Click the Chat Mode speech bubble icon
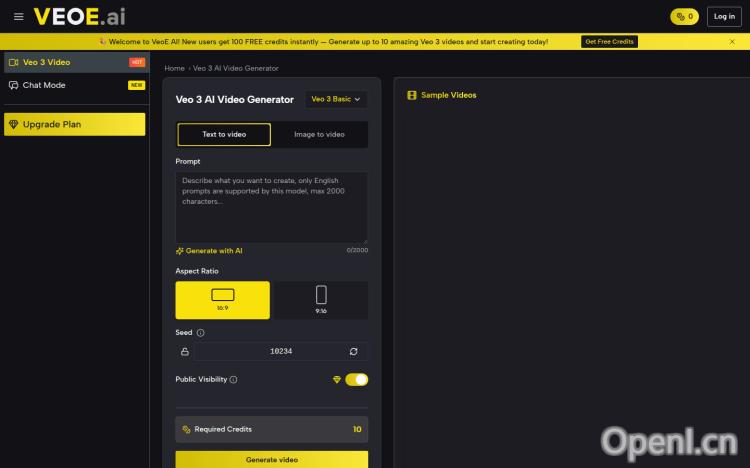 coord(13,85)
